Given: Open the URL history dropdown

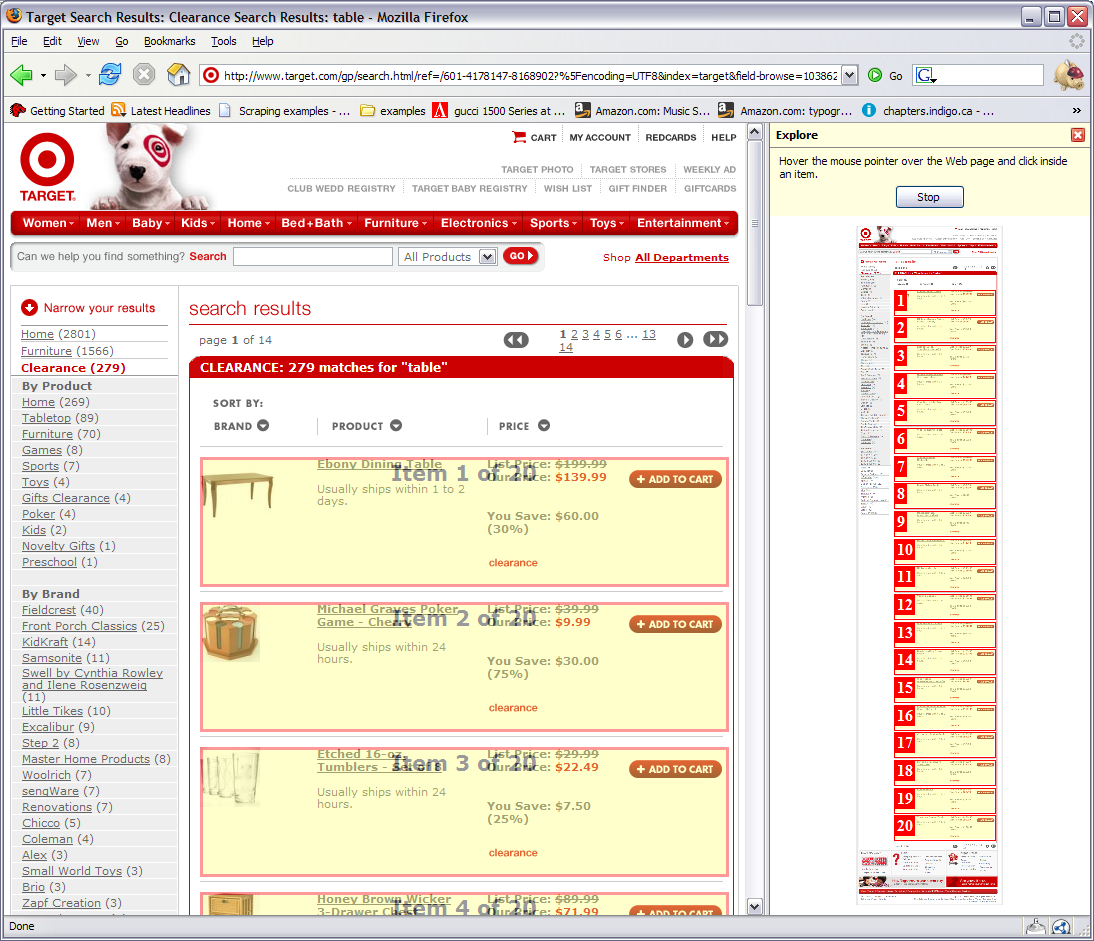Looking at the screenshot, I should coord(849,75).
